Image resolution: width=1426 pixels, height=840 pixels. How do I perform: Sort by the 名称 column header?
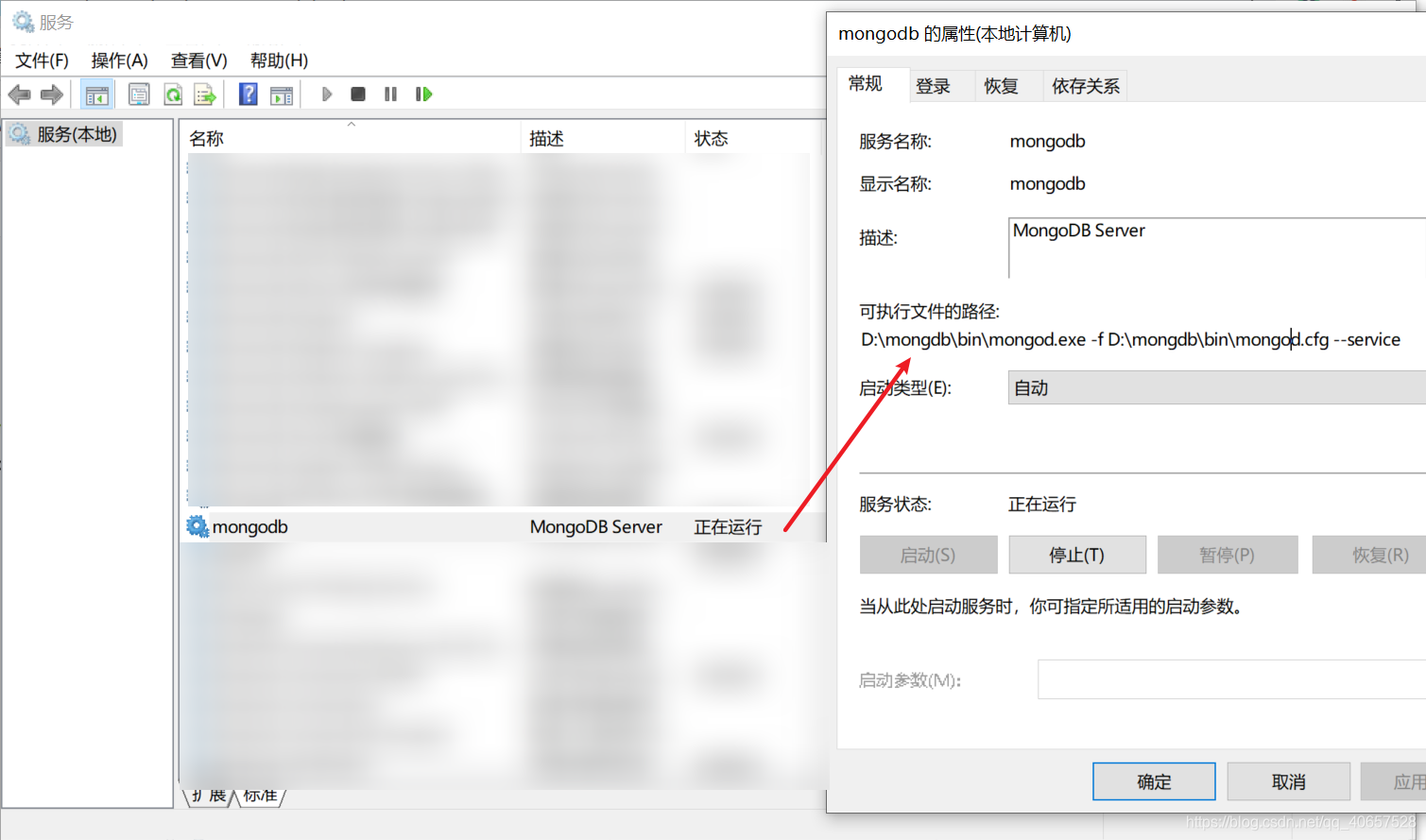(350, 138)
